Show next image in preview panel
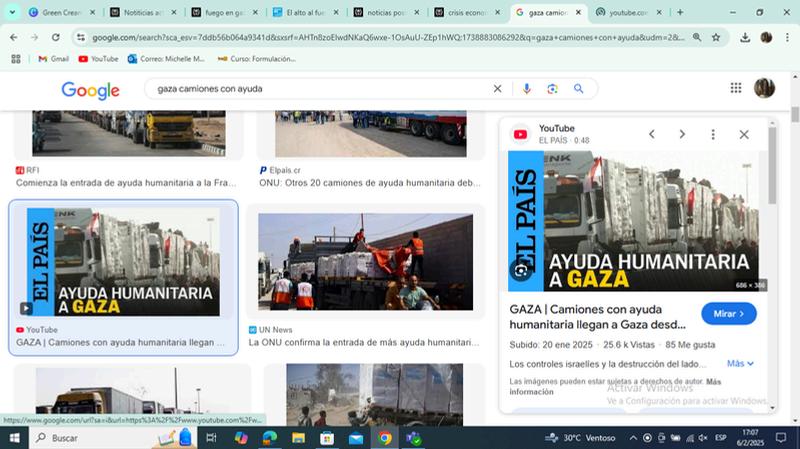This screenshot has width=800, height=449. click(682, 134)
